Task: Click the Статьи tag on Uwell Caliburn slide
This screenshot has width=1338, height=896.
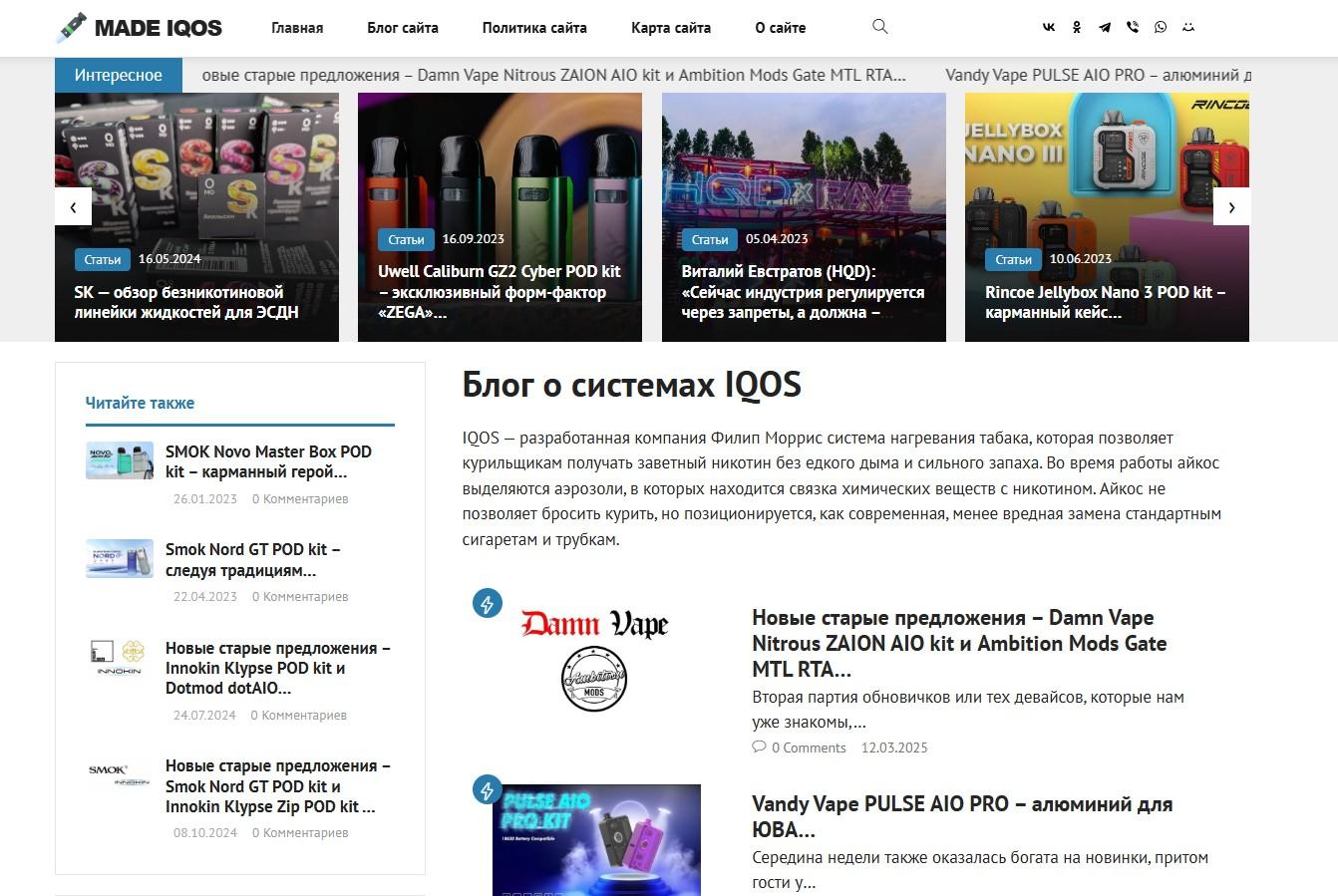Action: (x=406, y=239)
